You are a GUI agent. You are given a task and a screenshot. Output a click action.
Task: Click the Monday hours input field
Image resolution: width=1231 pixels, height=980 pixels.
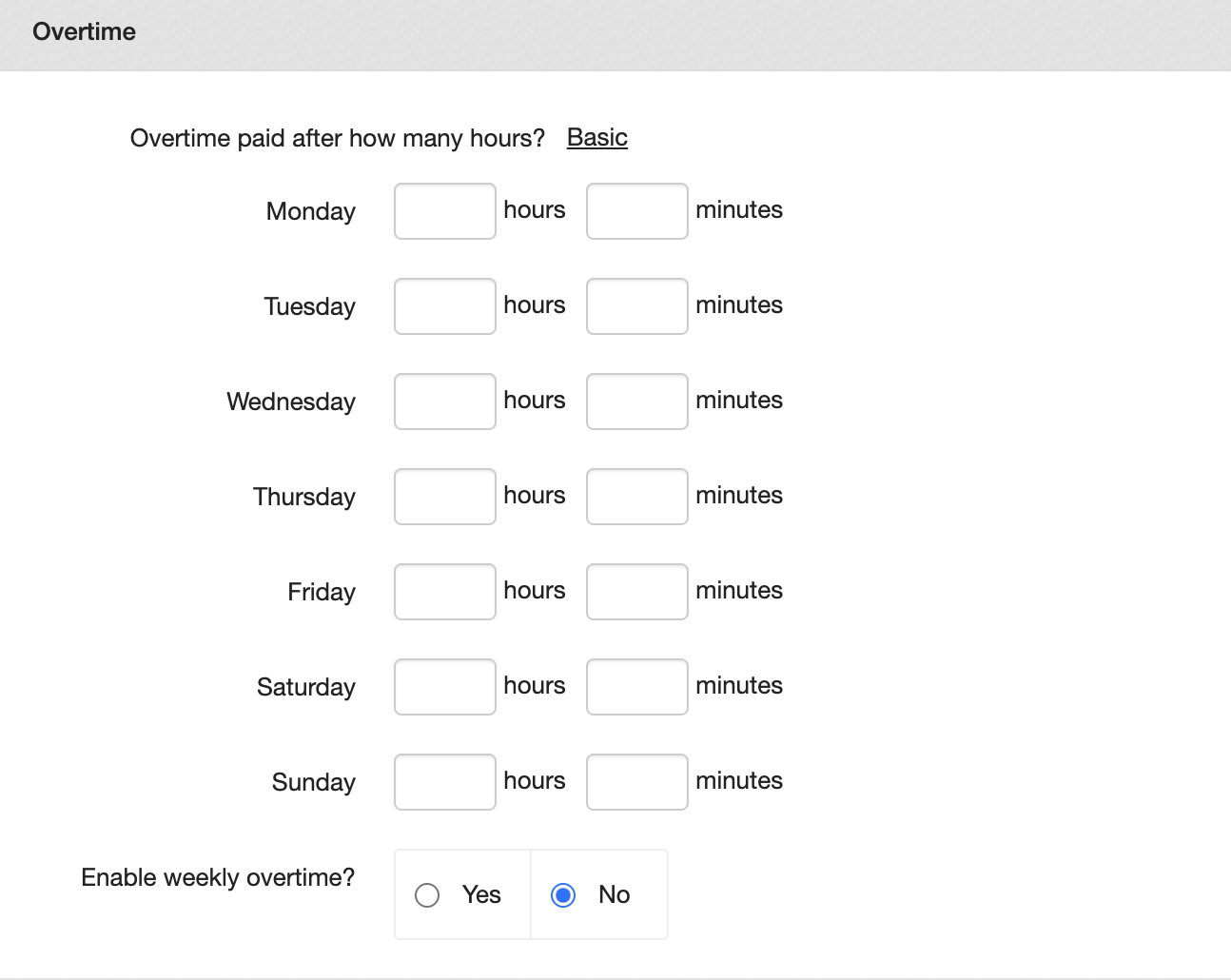[x=444, y=211]
